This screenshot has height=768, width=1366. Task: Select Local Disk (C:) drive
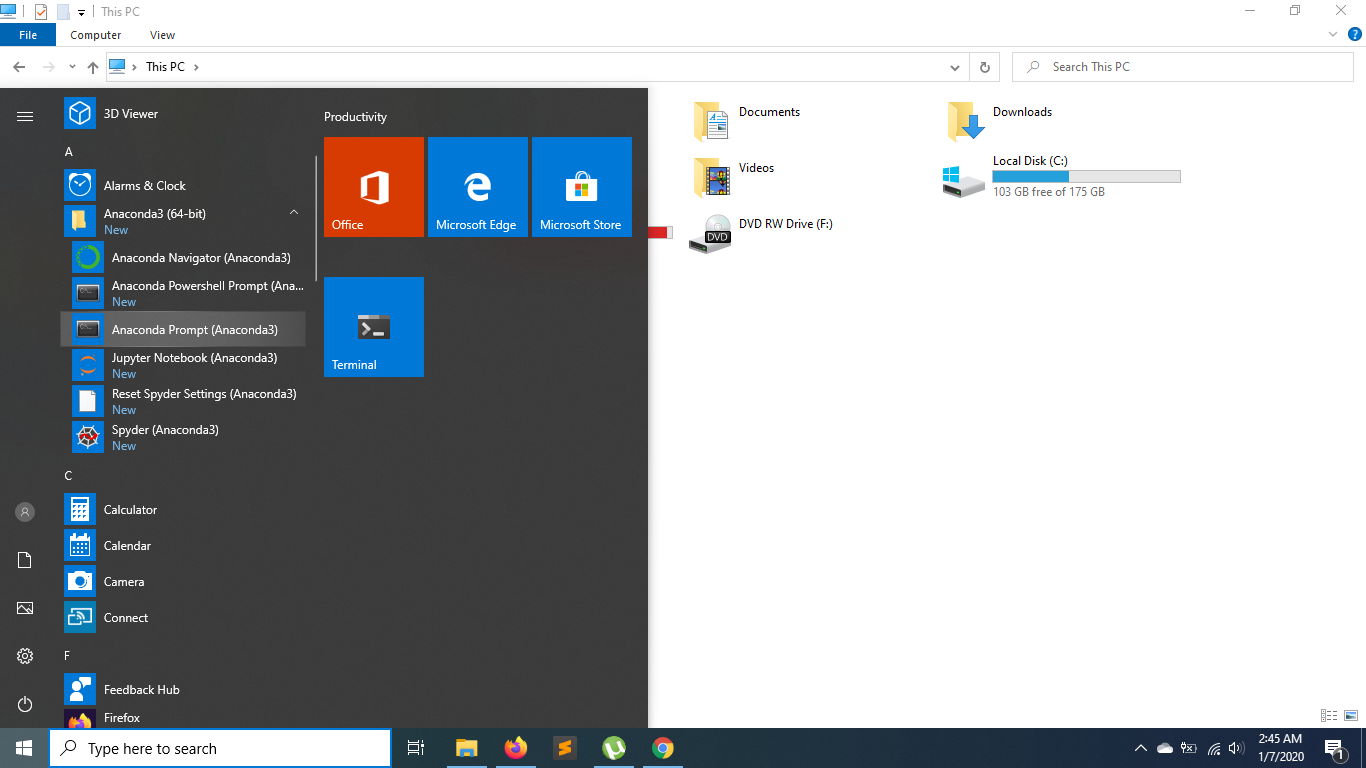tap(1062, 176)
